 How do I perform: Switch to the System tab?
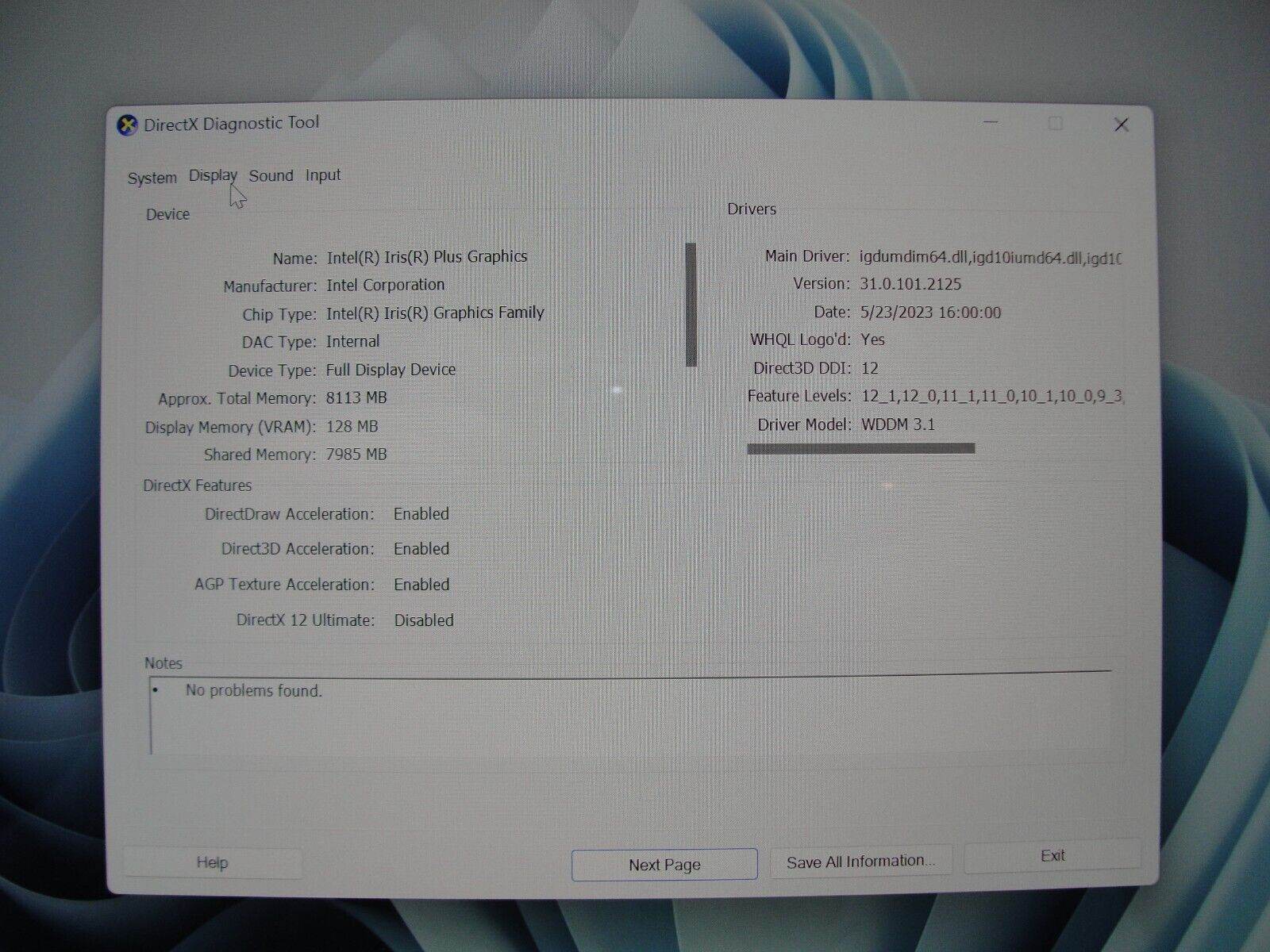coord(152,177)
